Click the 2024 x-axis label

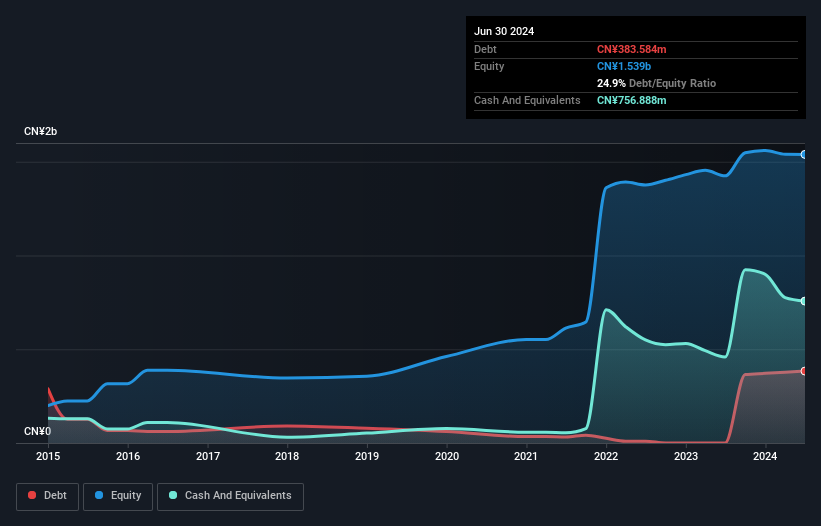pyautogui.click(x=765, y=456)
